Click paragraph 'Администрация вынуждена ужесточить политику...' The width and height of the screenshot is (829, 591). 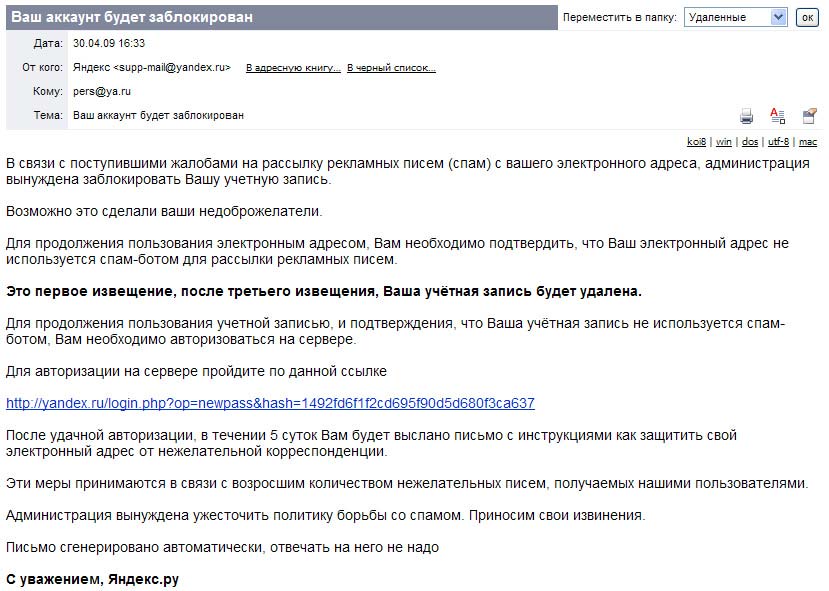pyautogui.click(x=326, y=515)
